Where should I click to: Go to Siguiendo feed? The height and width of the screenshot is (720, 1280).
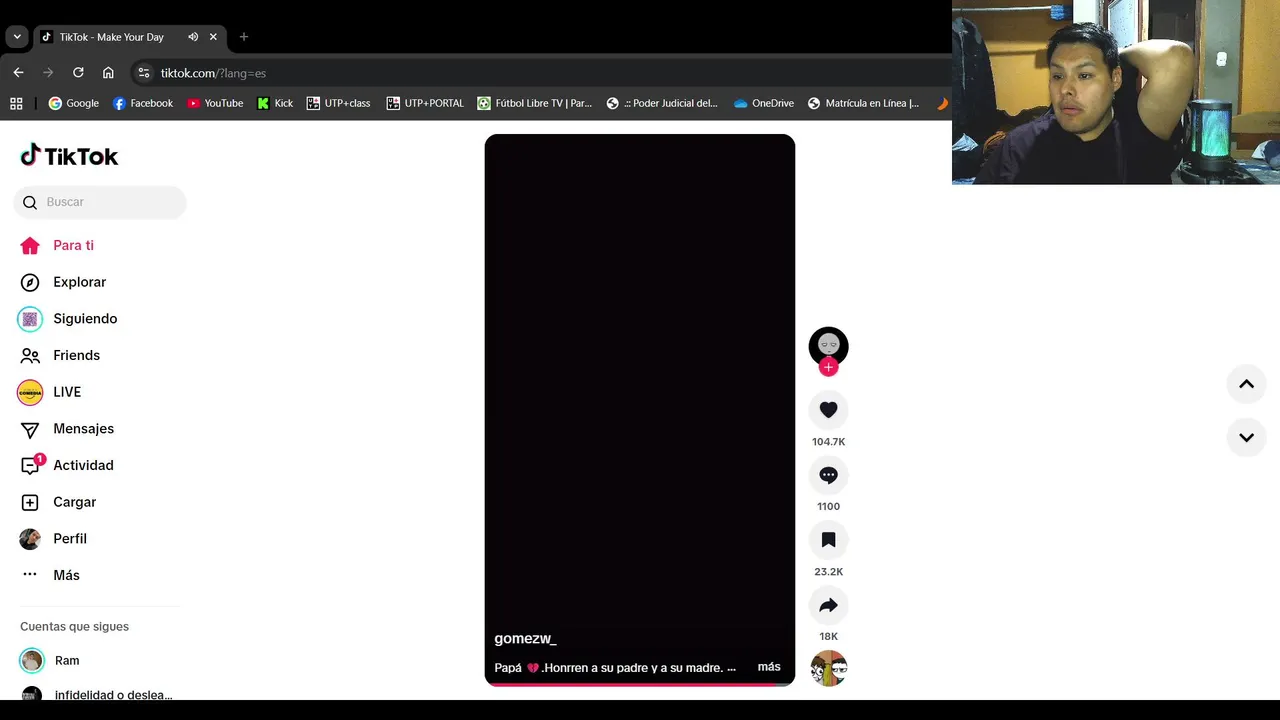[68, 319]
